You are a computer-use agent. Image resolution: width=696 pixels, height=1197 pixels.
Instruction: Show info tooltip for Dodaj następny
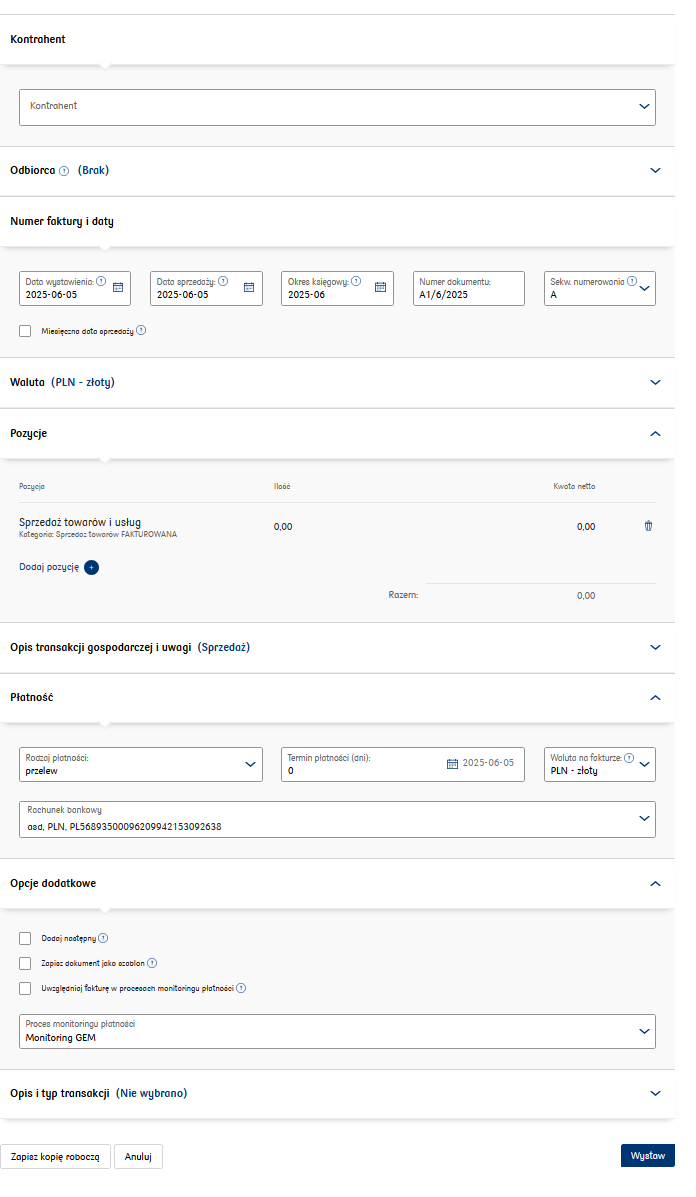click(x=103, y=938)
